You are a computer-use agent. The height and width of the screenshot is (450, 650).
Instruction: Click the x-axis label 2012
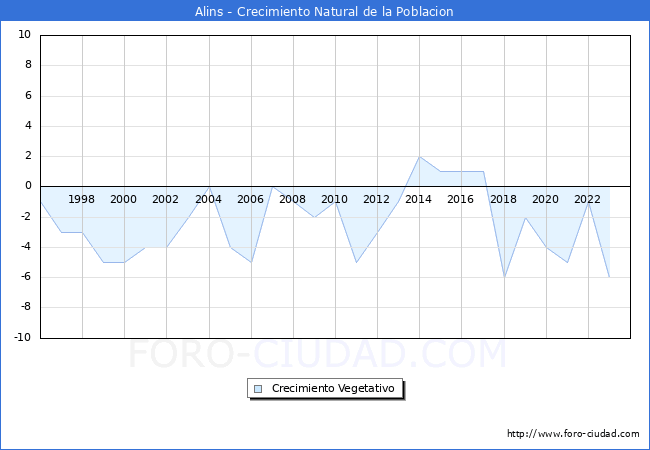pyautogui.click(x=376, y=199)
